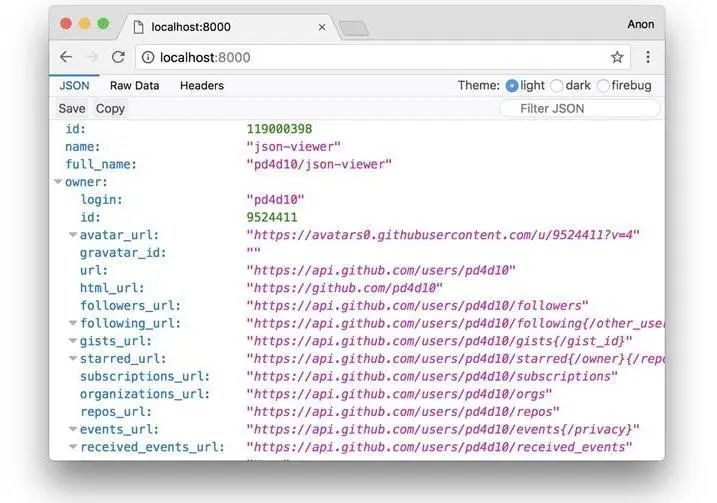The image size is (717, 503).
Task: Switch to the Raw Data tab
Action: 134,86
